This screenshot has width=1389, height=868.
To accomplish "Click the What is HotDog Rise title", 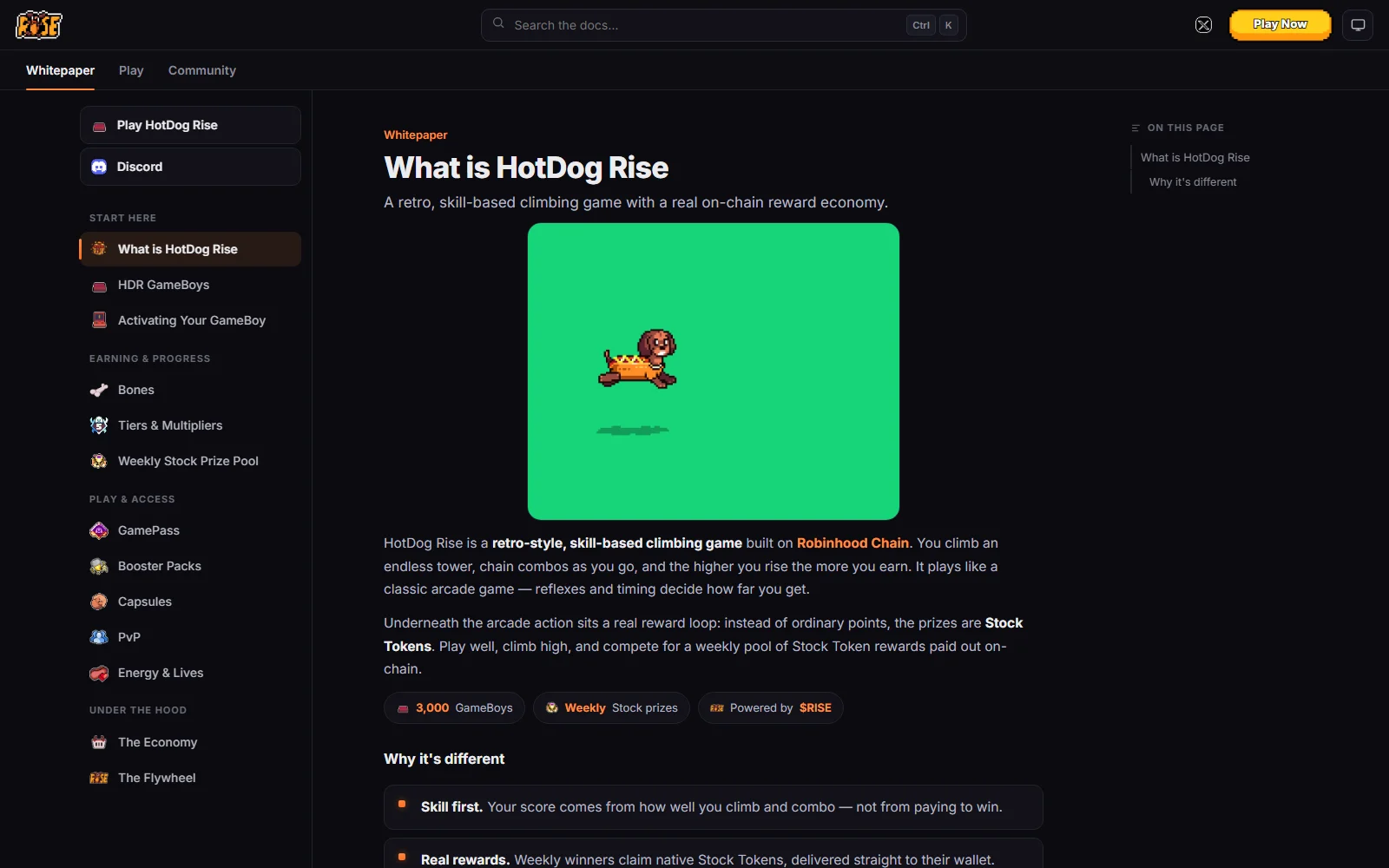I will [526, 168].
